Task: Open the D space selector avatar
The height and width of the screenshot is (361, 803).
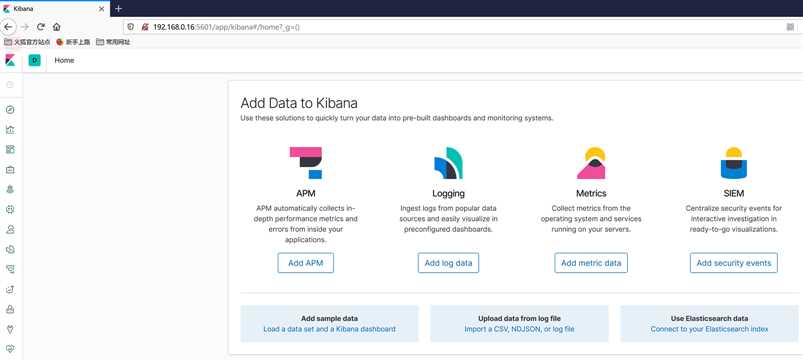Action: (34, 60)
